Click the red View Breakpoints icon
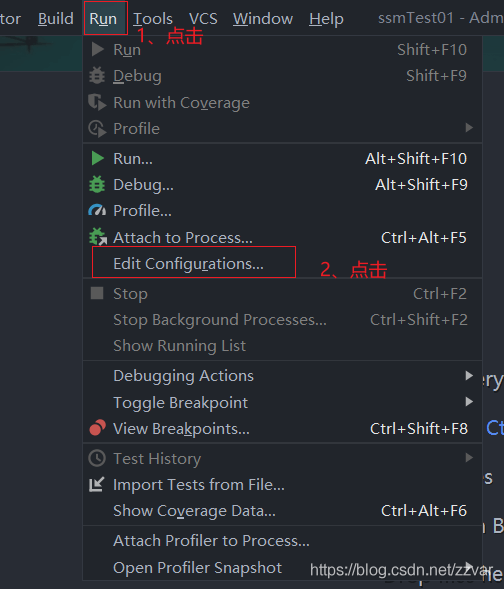This screenshot has width=504, height=589. coord(98,428)
